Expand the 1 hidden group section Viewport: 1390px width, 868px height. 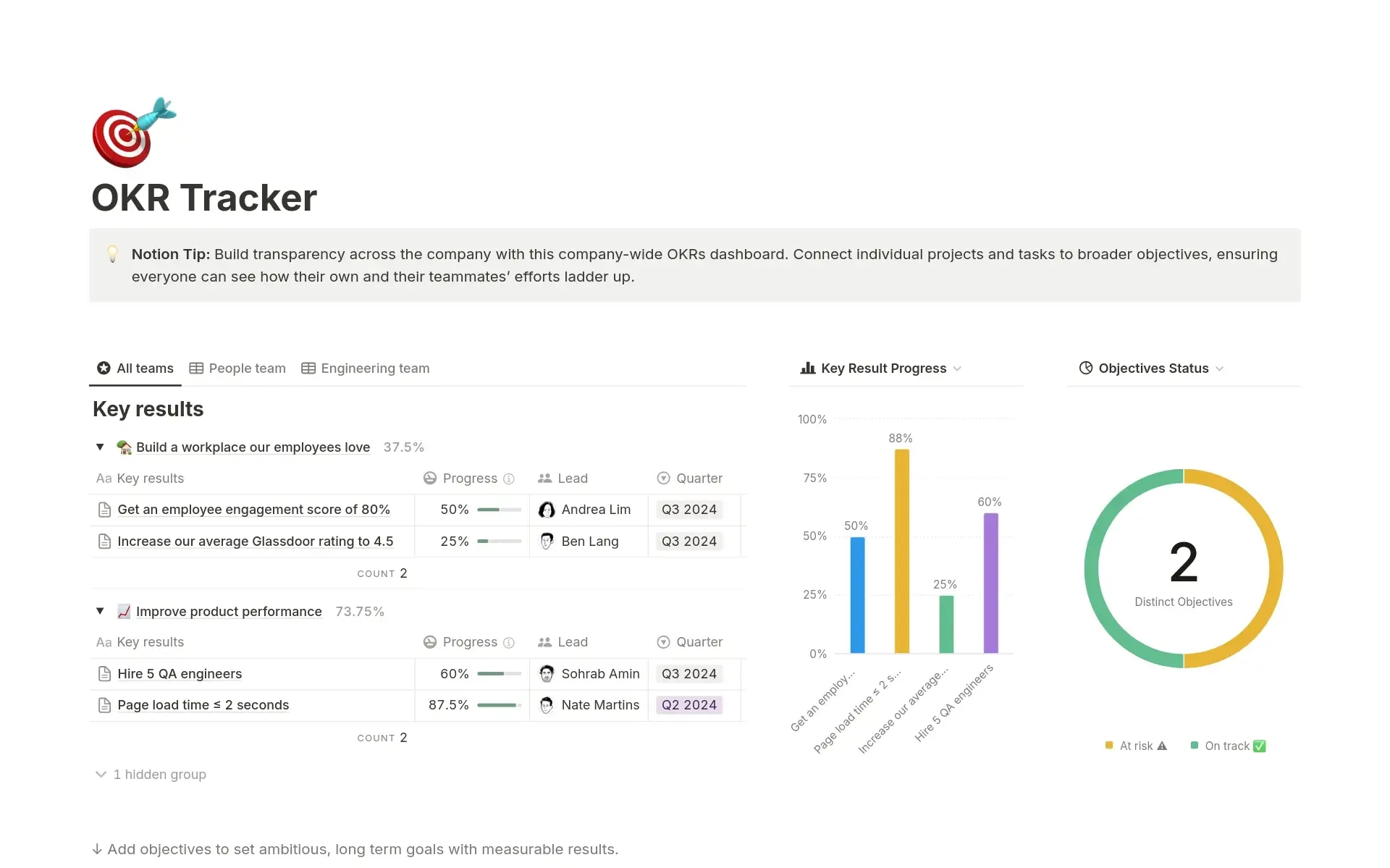[x=150, y=774]
